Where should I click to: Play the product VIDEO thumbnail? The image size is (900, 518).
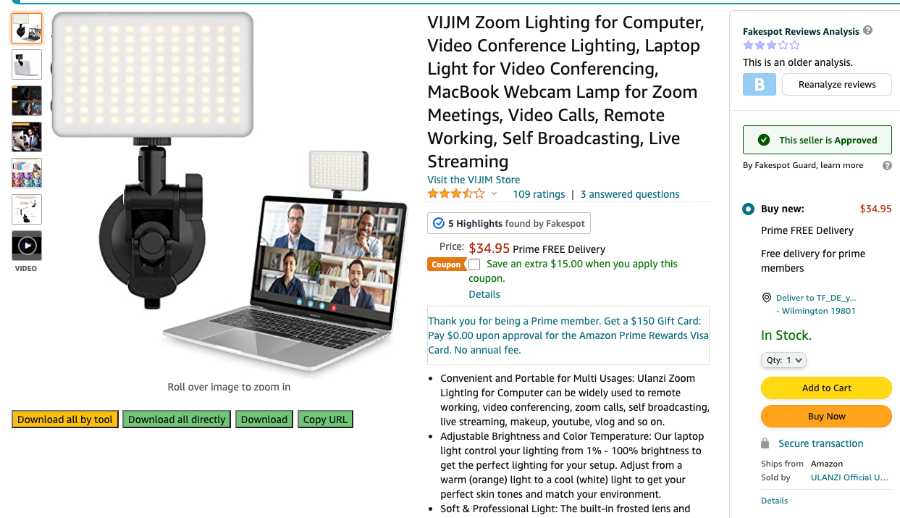[x=26, y=246]
